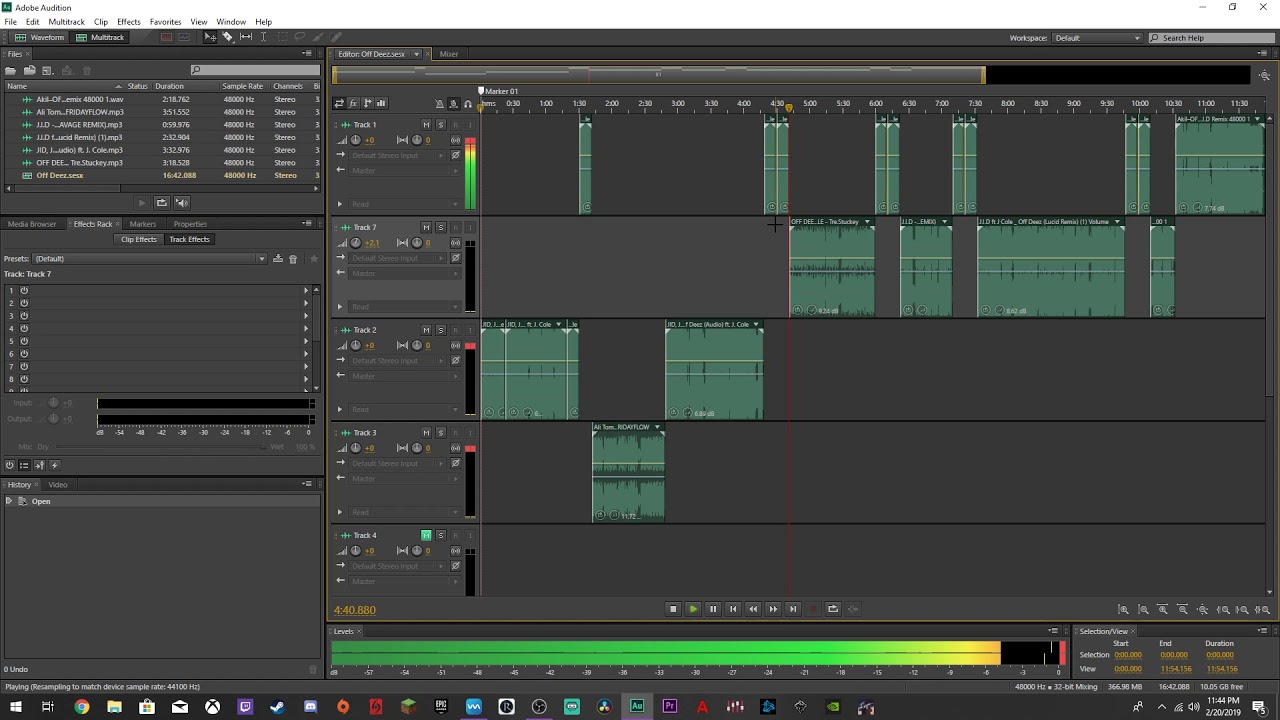This screenshot has height=720, width=1280.
Task: Switch to the Mixer tab
Action: coord(449,54)
